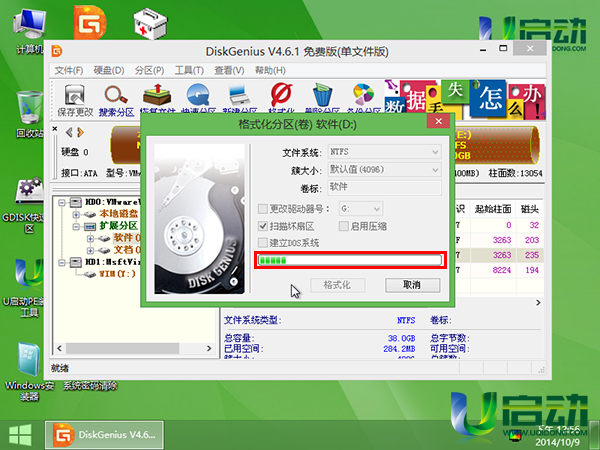Open the 簇大小 默认值(4096) dropdown

[x=385, y=170]
